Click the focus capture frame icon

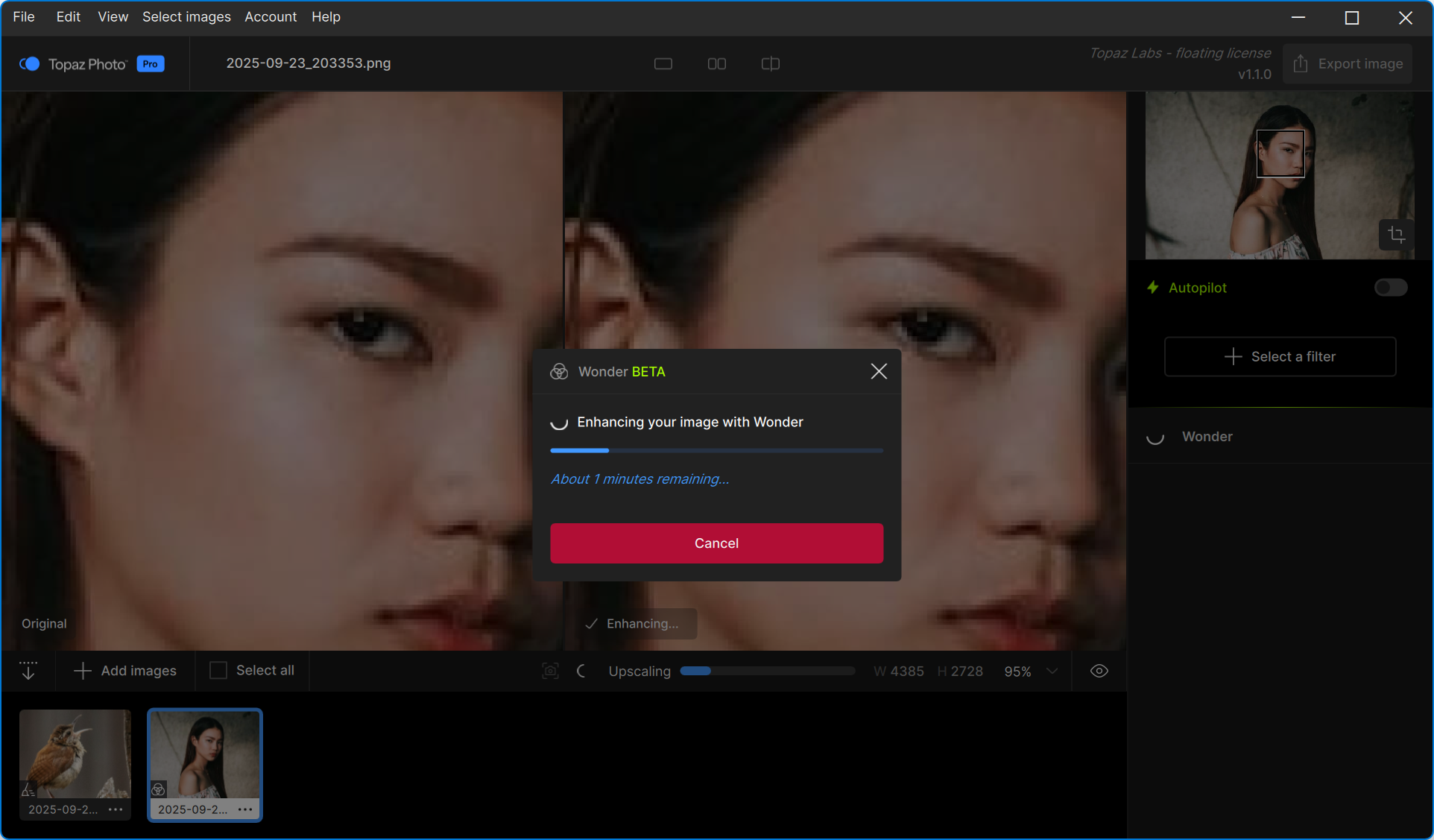click(550, 671)
